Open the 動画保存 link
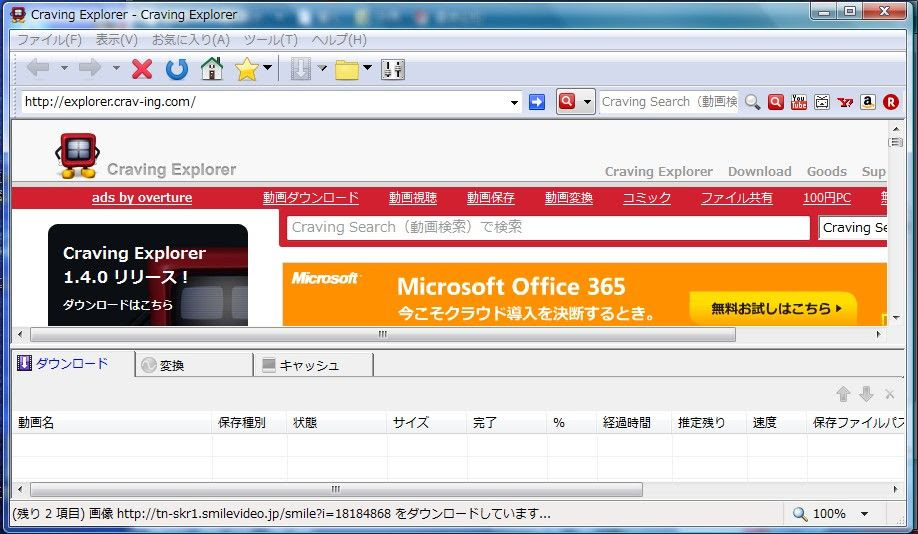Viewport: 918px width, 534px height. [491, 198]
